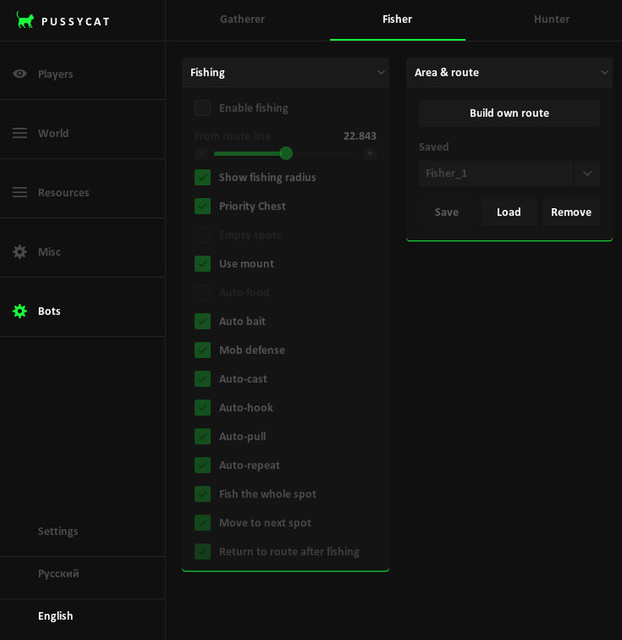
Task: Click the Area & route panel title
Action: [447, 73]
